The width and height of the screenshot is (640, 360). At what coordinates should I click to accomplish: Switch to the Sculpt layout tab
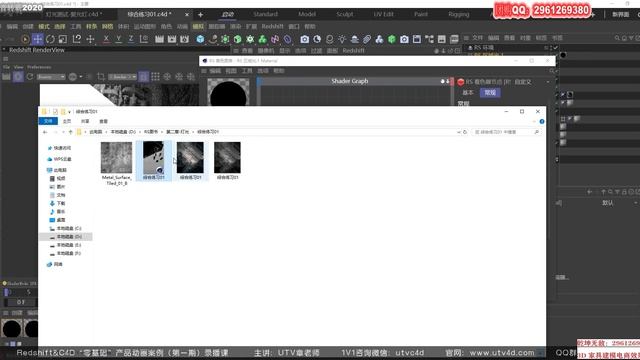[x=345, y=14]
